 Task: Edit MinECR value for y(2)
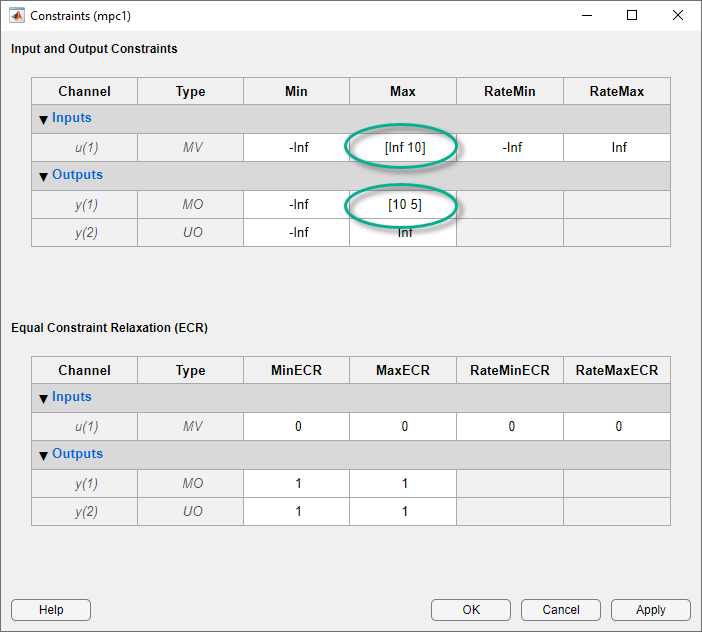(x=297, y=511)
